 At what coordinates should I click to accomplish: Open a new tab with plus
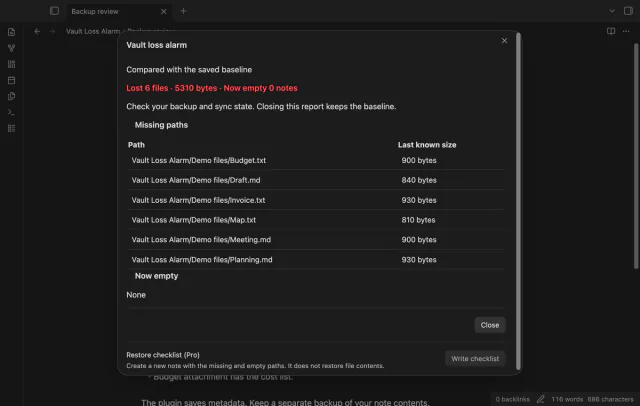(183, 11)
